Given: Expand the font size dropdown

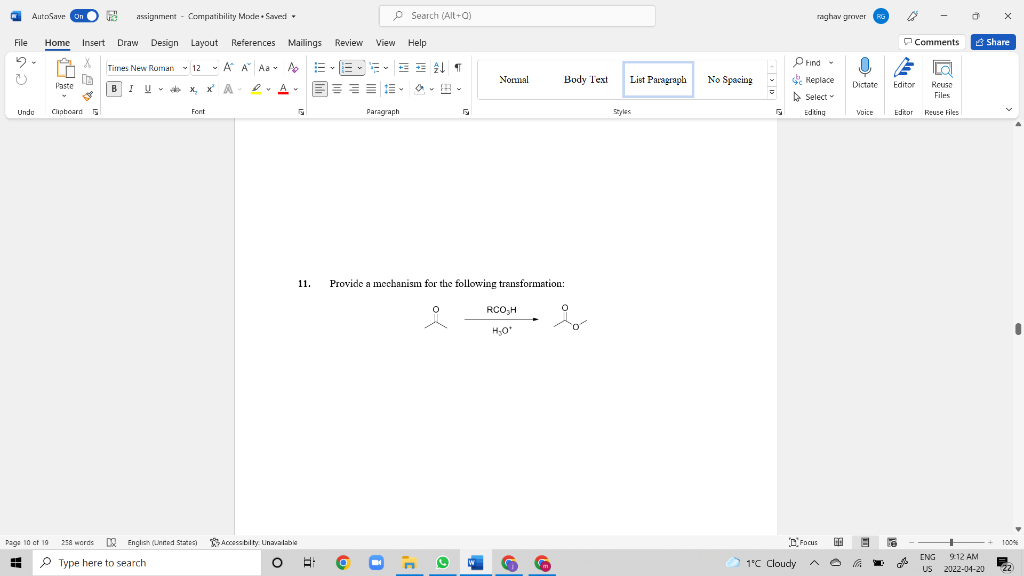Looking at the screenshot, I should (x=214, y=68).
